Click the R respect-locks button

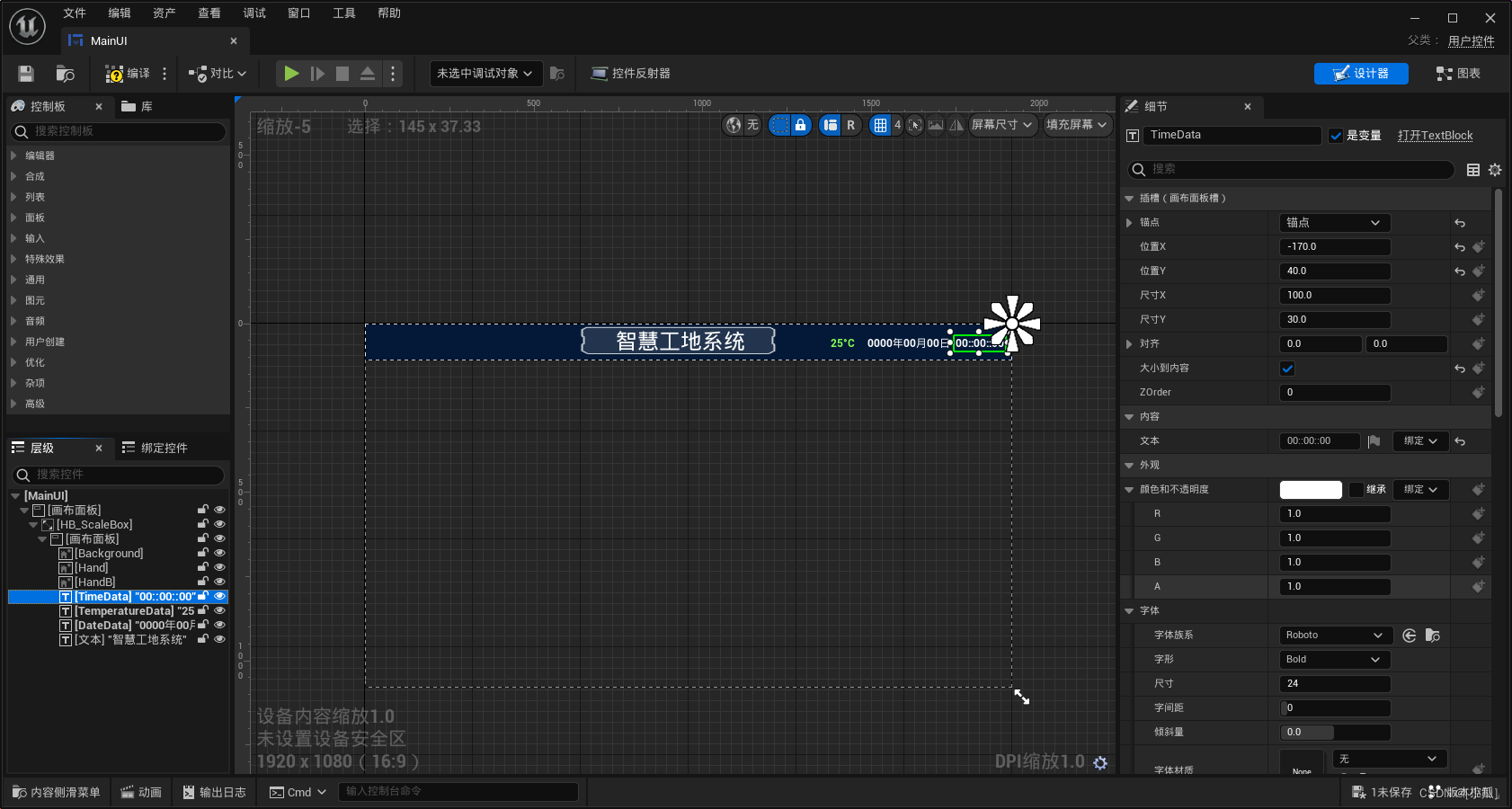[x=850, y=125]
